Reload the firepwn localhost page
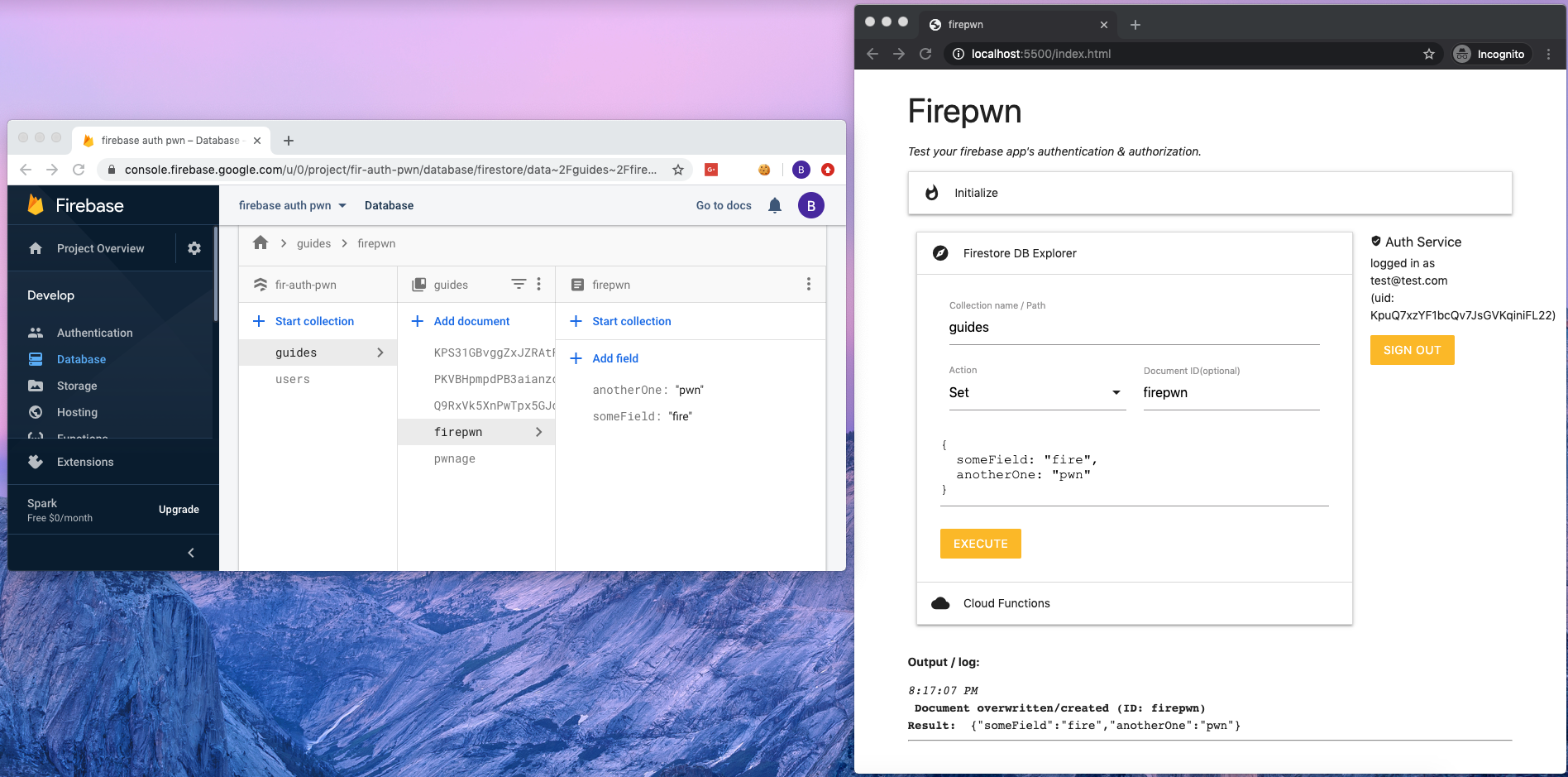 [x=925, y=54]
